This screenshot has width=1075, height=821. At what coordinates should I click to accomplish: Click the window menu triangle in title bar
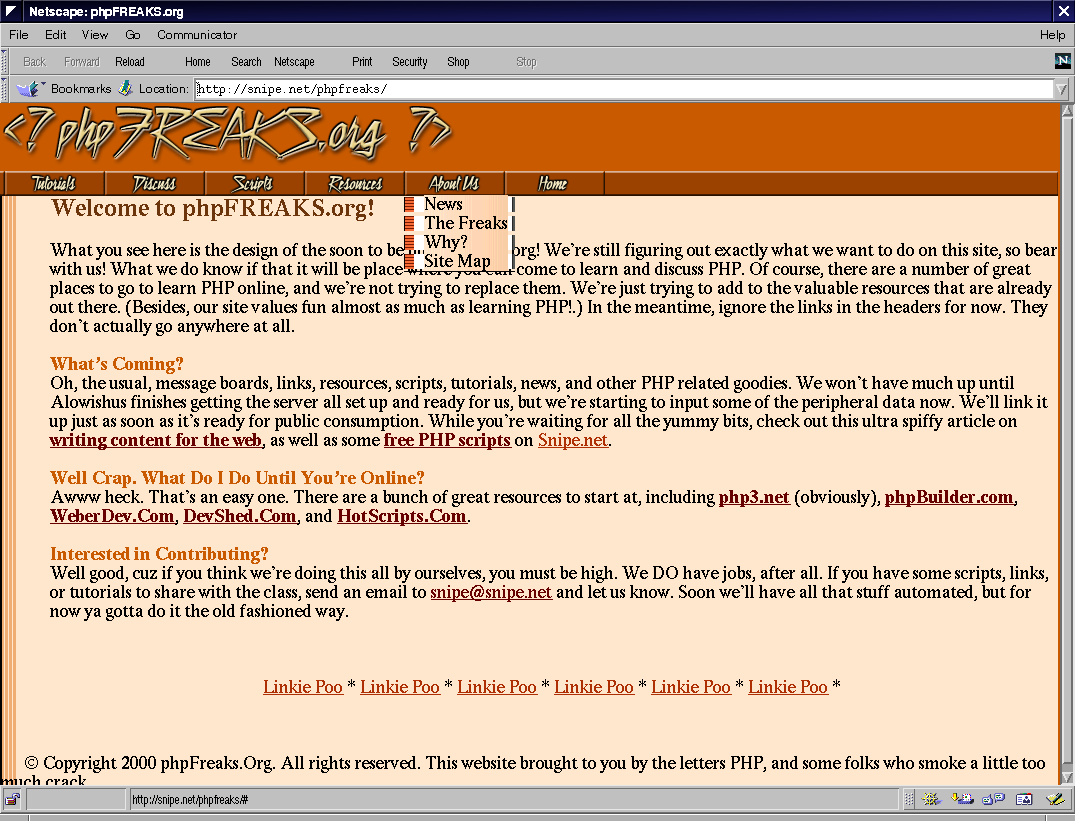click(x=11, y=11)
